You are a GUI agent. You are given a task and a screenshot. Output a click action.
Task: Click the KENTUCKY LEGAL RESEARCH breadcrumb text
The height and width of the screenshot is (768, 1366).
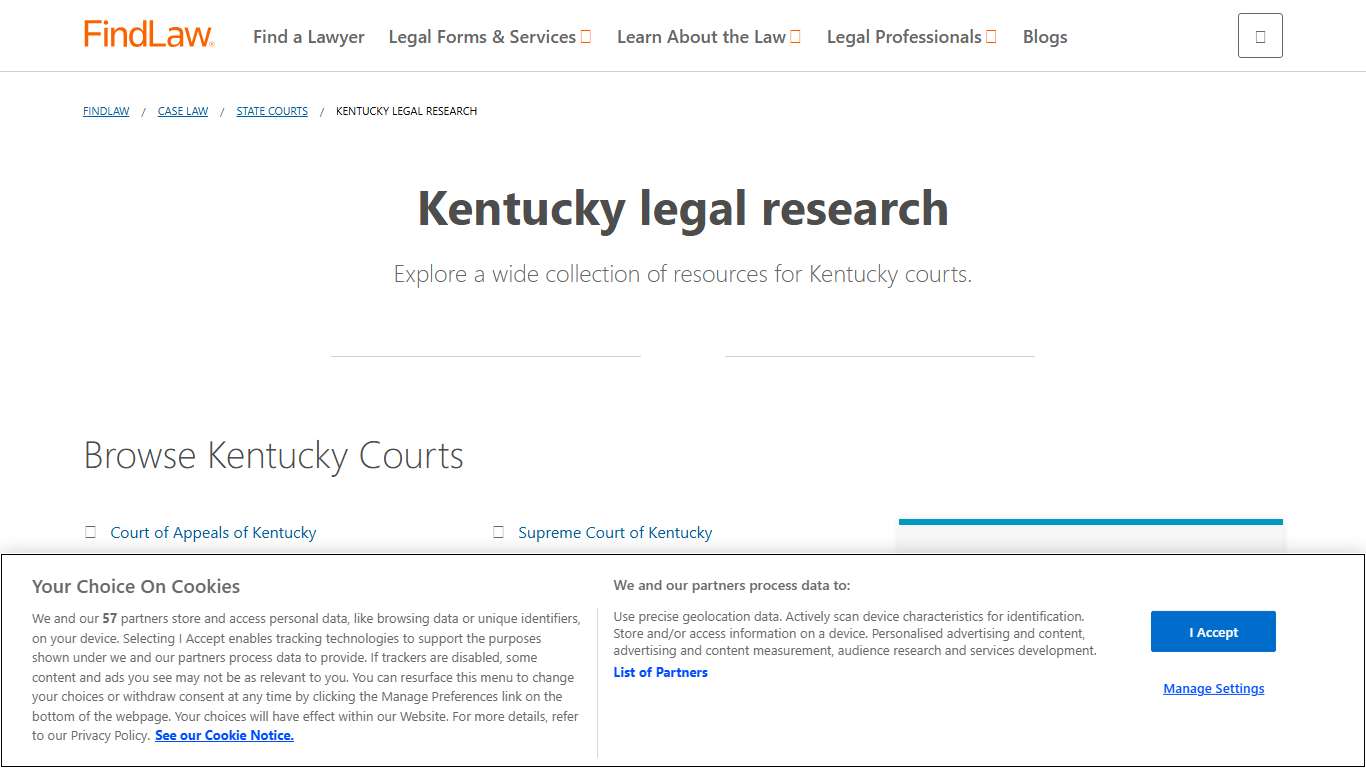tap(406, 111)
